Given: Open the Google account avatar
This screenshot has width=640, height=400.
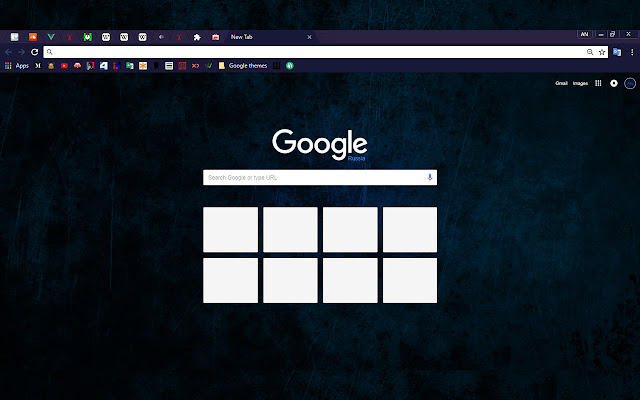Looking at the screenshot, I should pyautogui.click(x=630, y=83).
